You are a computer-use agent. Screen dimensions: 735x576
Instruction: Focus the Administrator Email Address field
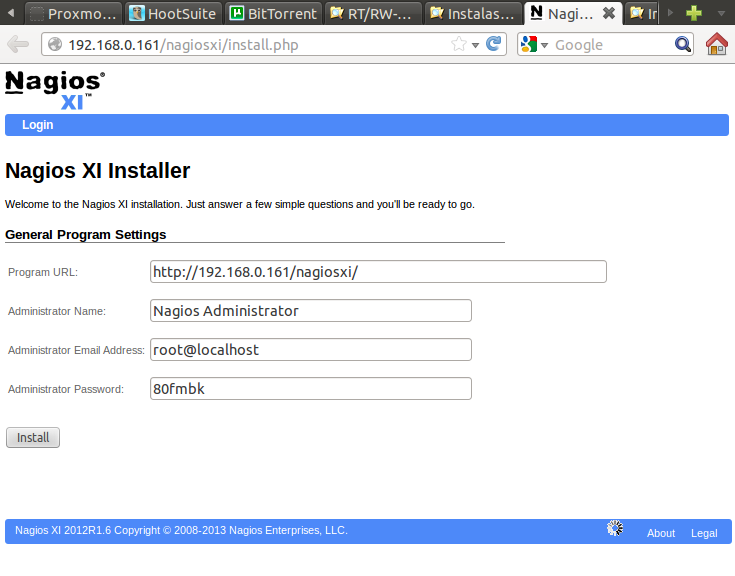pos(311,350)
